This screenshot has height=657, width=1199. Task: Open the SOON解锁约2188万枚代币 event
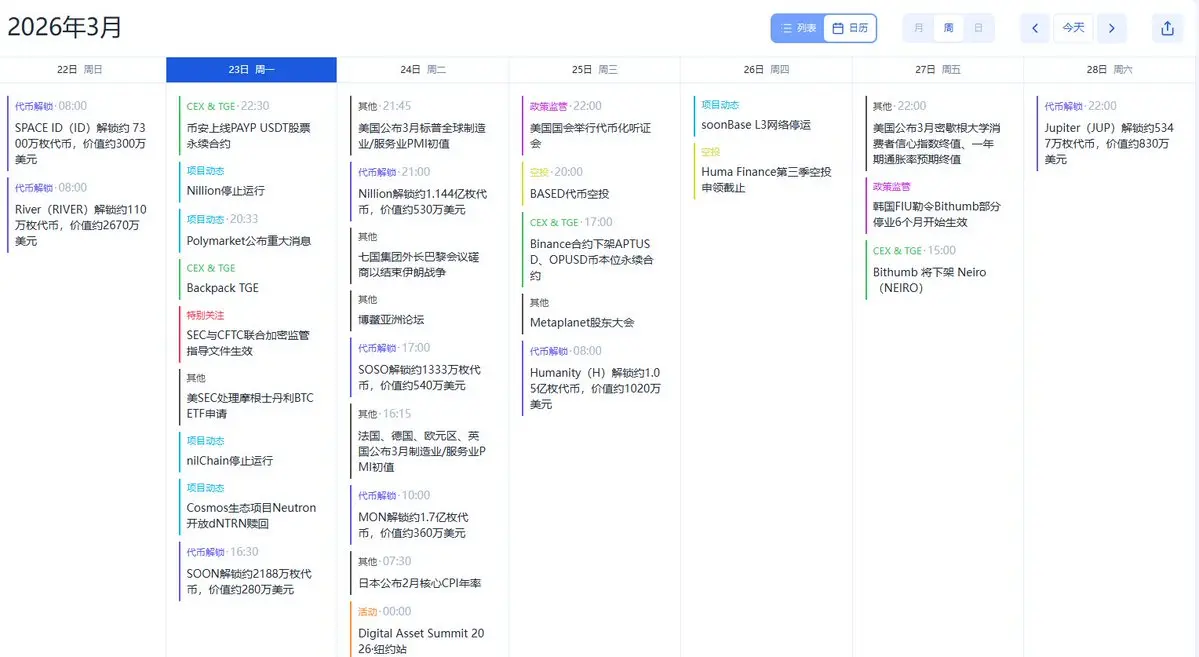pyautogui.click(x=254, y=571)
